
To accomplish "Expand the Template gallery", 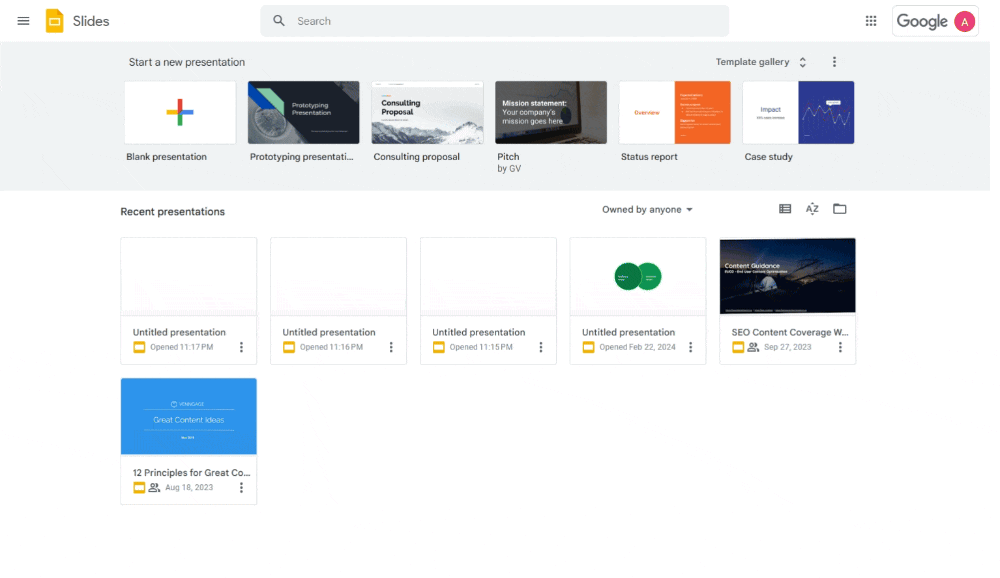I will 761,62.
